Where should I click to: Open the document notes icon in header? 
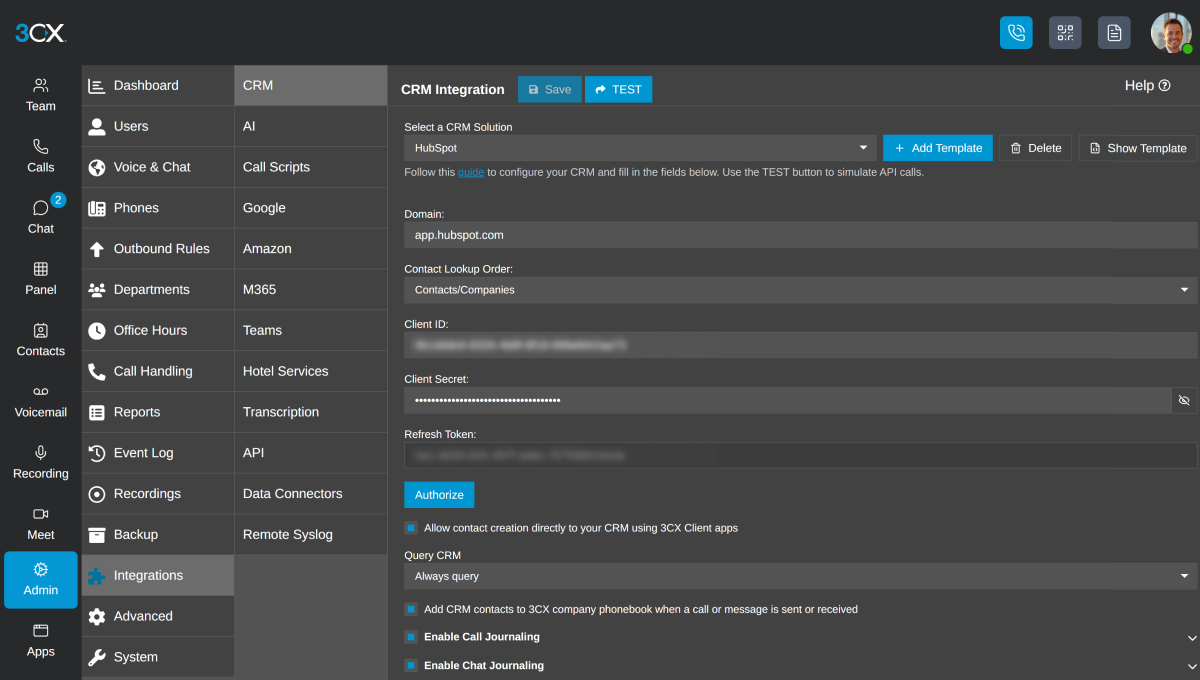pos(1114,32)
